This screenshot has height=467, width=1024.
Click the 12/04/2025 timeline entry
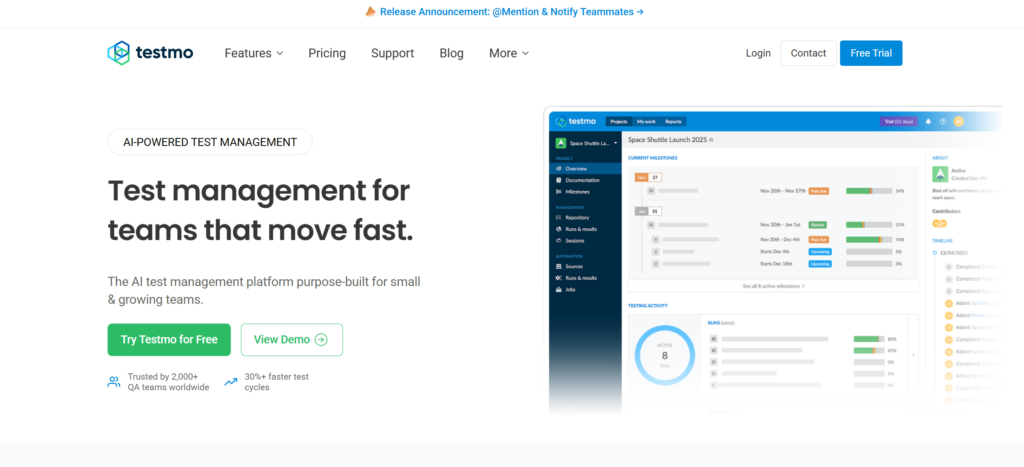(x=953, y=252)
